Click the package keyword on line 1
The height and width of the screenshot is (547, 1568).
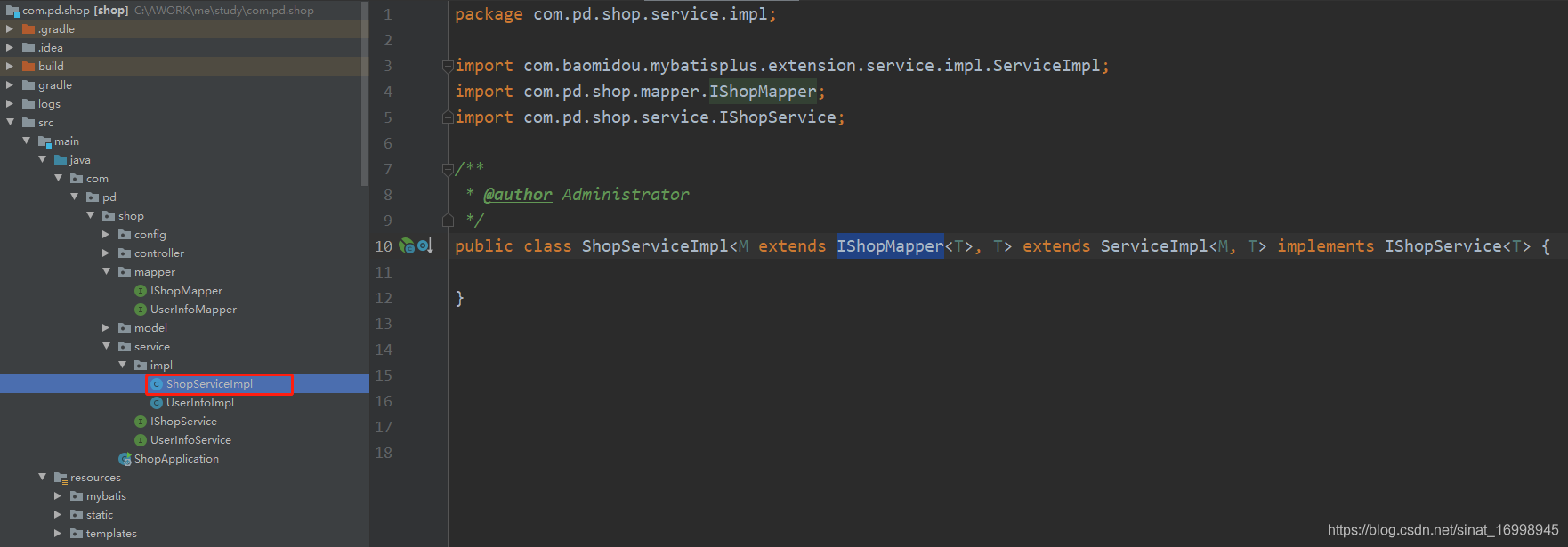coord(489,14)
